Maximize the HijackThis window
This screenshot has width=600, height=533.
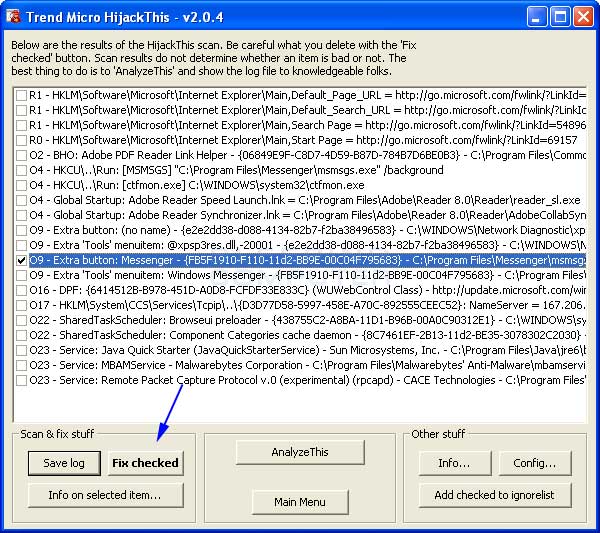560,17
